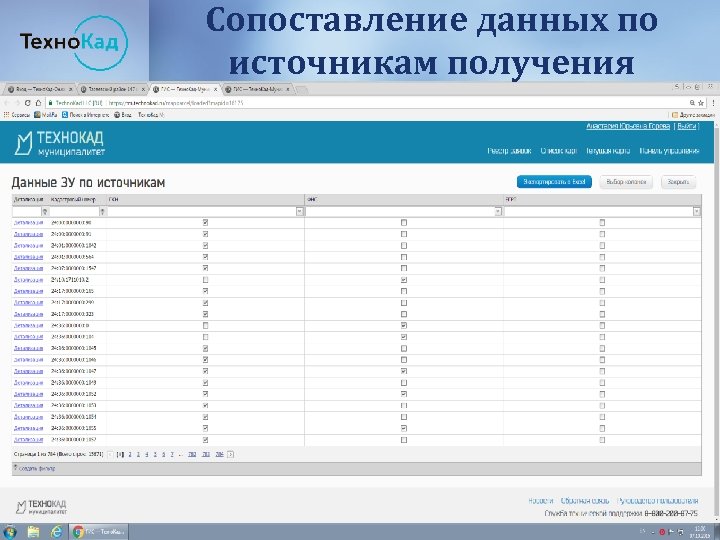Toggle ГКН checkbox for row ending 1845
The image size is (720, 540).
tap(205, 348)
